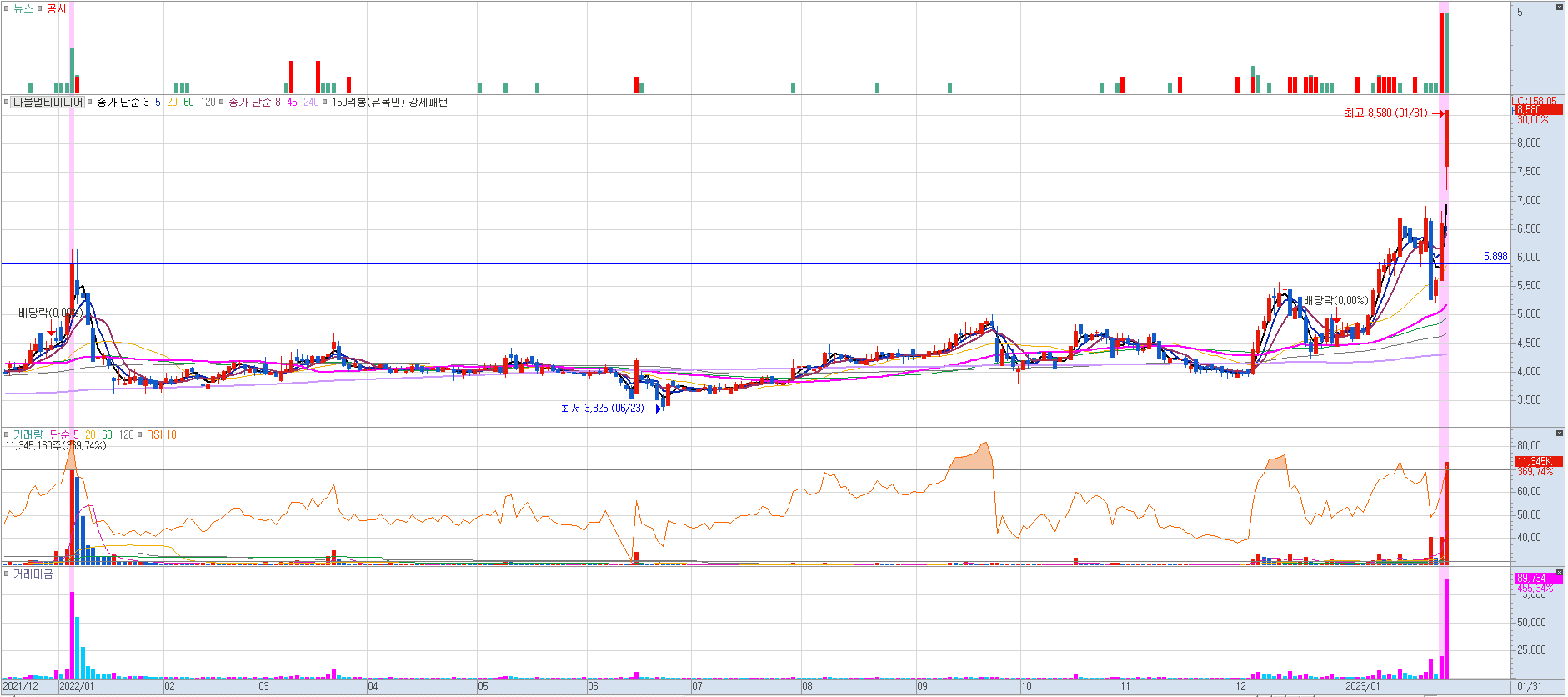
Task: Click the red 8,580 current price tag
Action: tap(1539, 110)
